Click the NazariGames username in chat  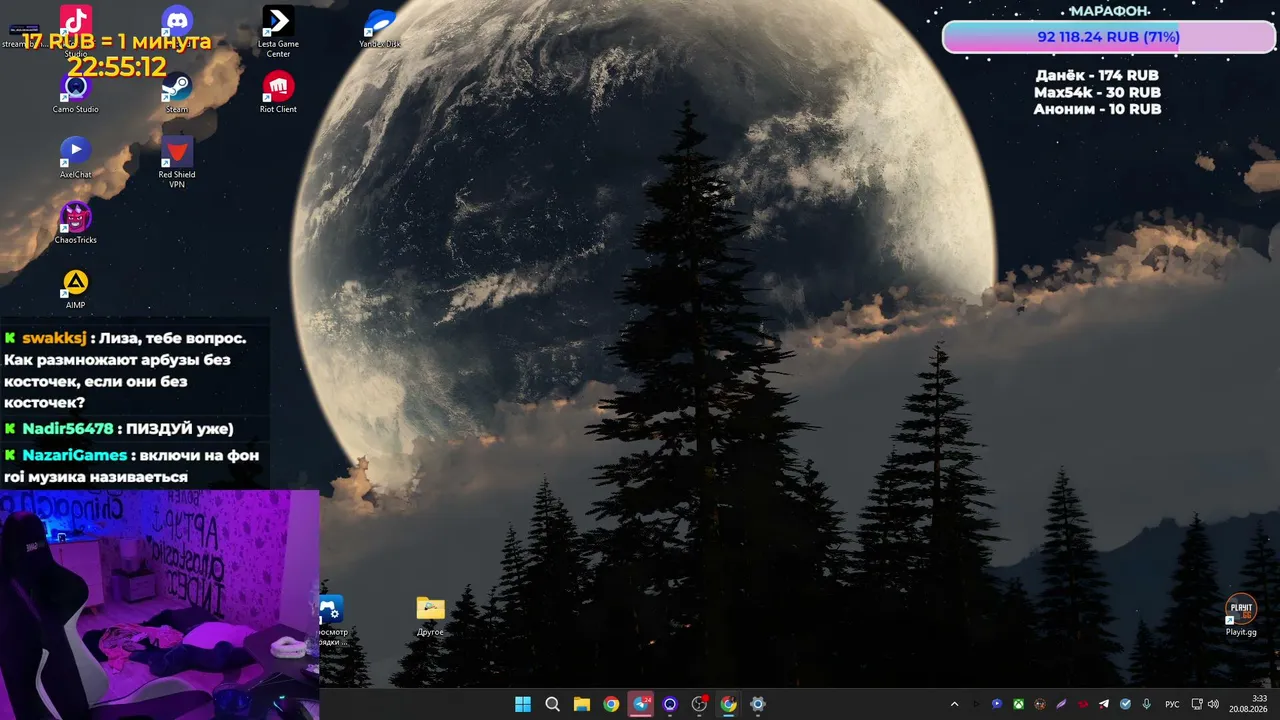(75, 455)
